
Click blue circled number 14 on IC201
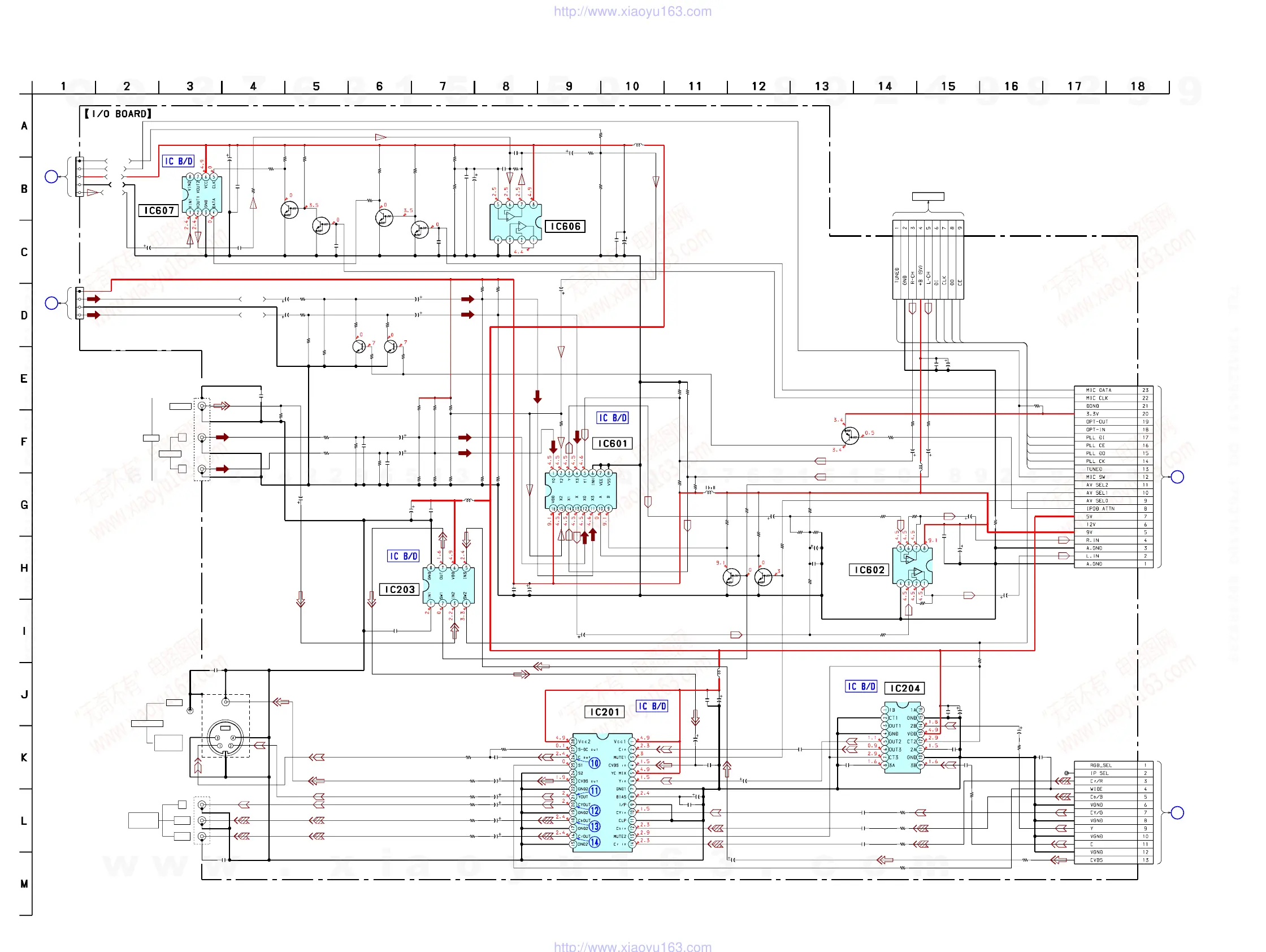coord(595,842)
